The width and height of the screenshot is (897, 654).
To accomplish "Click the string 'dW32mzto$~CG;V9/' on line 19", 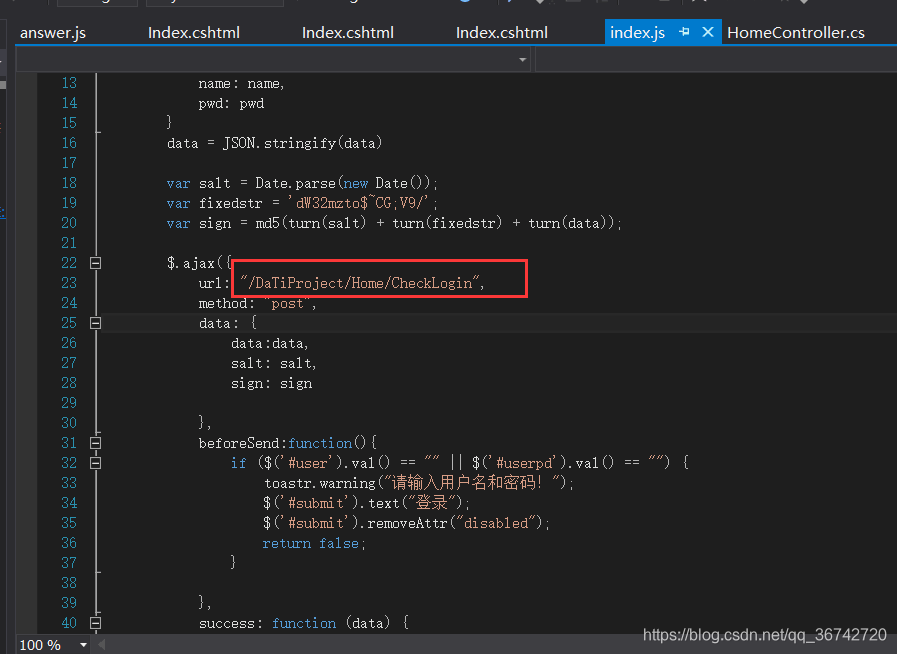I will 358,203.
